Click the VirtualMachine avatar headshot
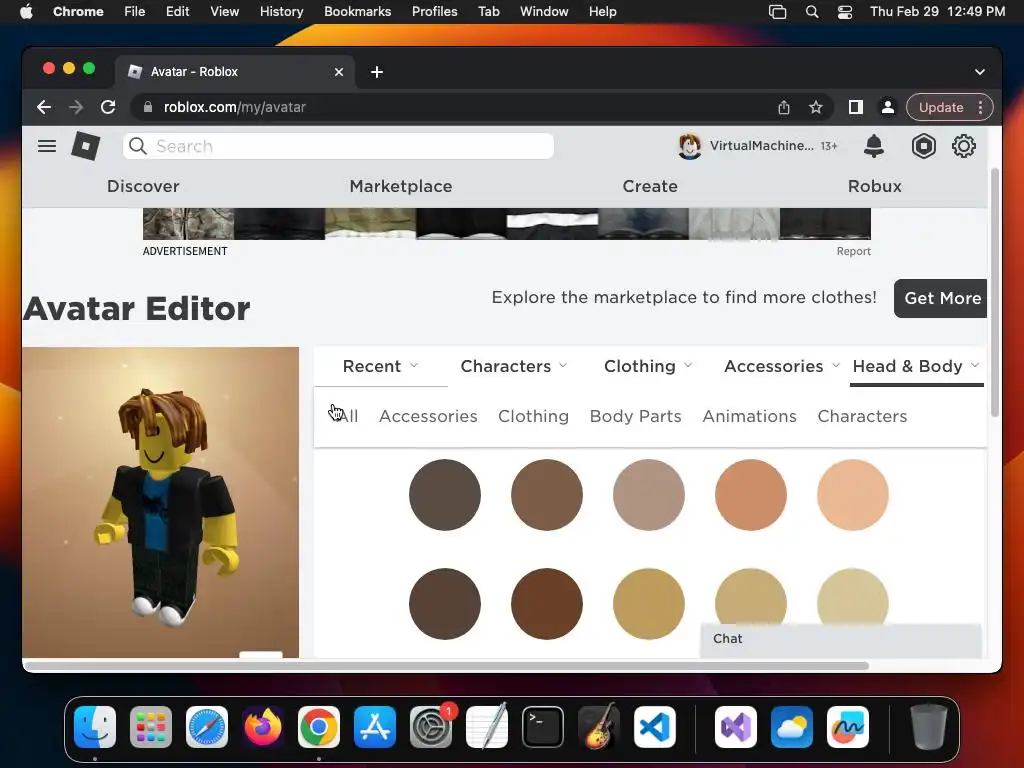Viewport: 1024px width, 768px height. pyautogui.click(x=690, y=146)
